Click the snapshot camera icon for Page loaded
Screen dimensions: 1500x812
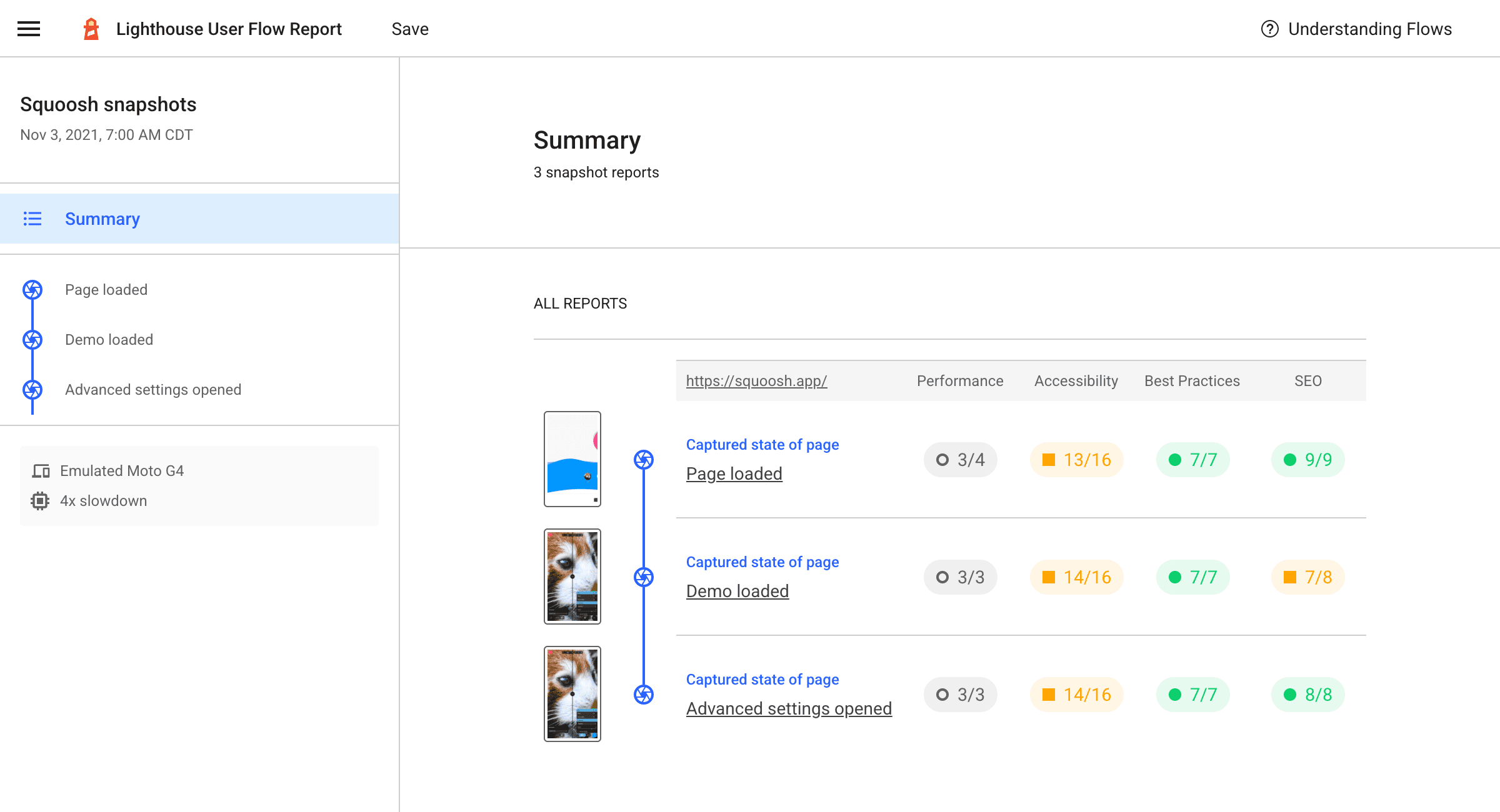[643, 459]
